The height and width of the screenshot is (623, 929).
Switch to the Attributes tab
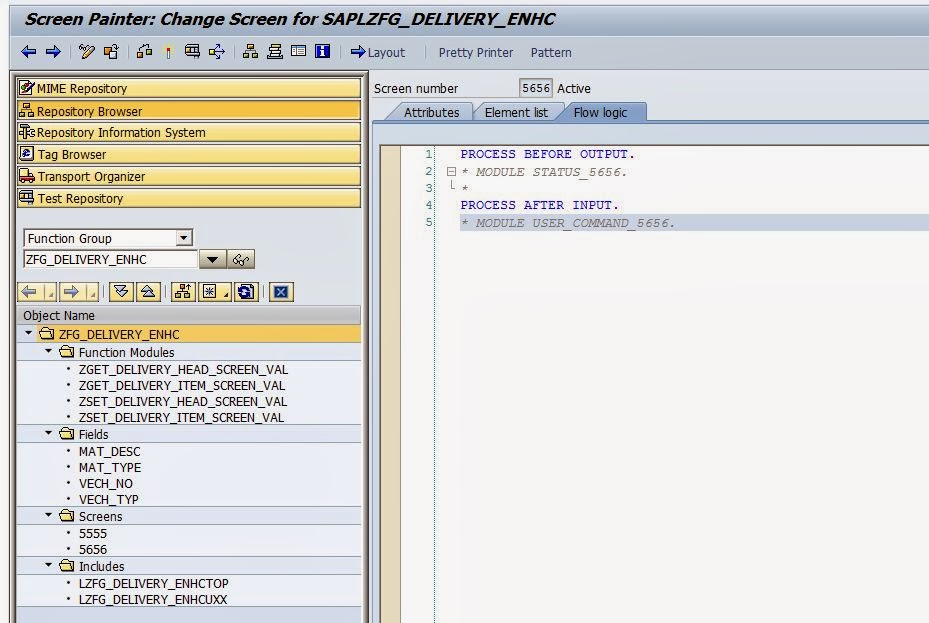[x=430, y=112]
